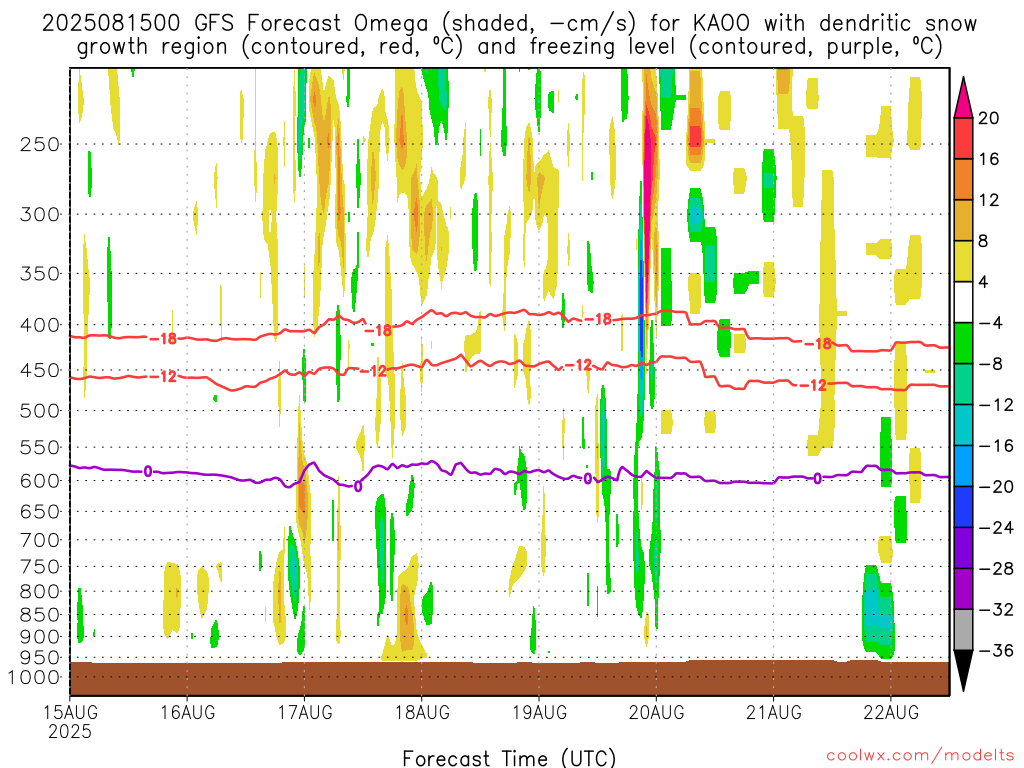Choose the cyan -16 to -12 colorbar segment
The image size is (1024, 768).
tap(963, 425)
